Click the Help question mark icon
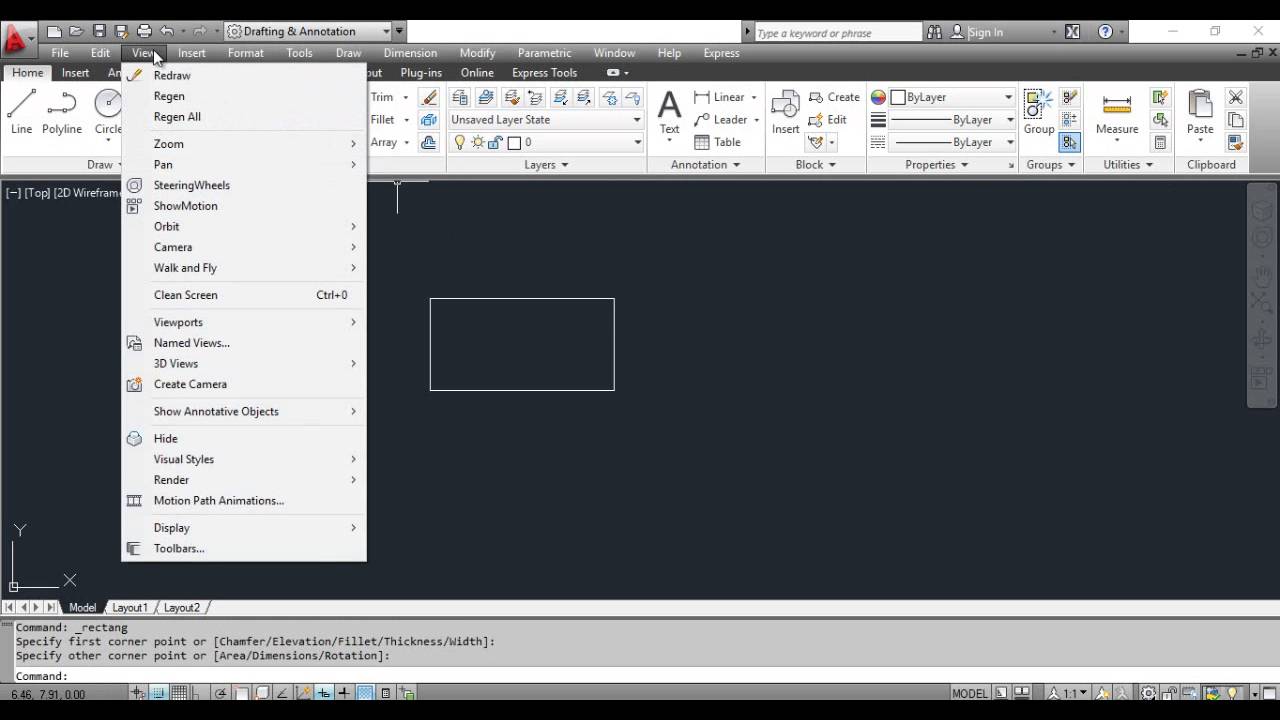Viewport: 1280px width, 720px height. coord(1105,32)
